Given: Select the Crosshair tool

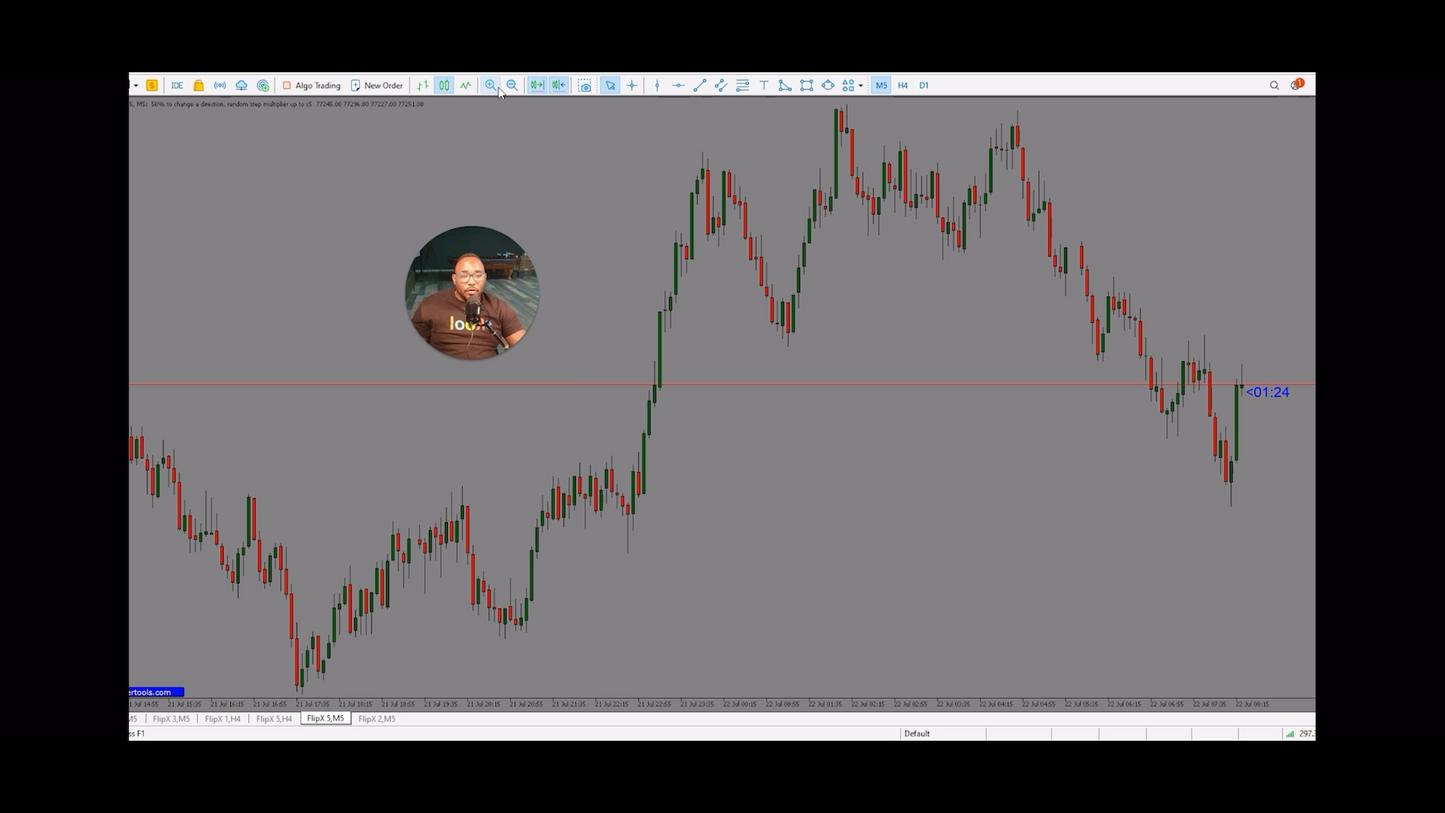Looking at the screenshot, I should [632, 85].
